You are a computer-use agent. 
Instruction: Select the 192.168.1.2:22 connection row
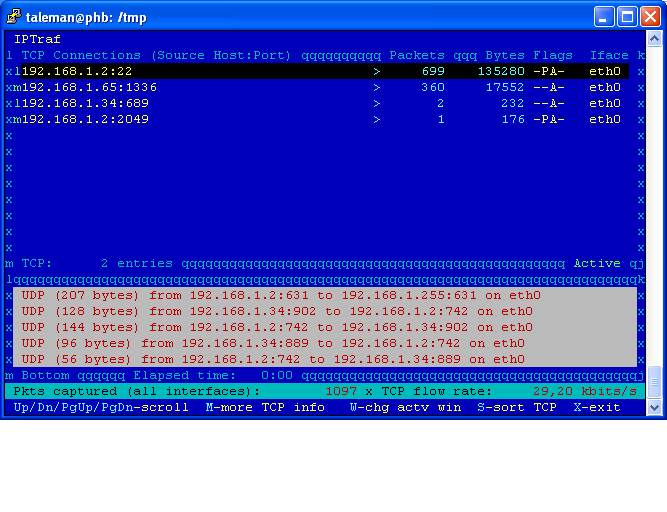click(325, 71)
